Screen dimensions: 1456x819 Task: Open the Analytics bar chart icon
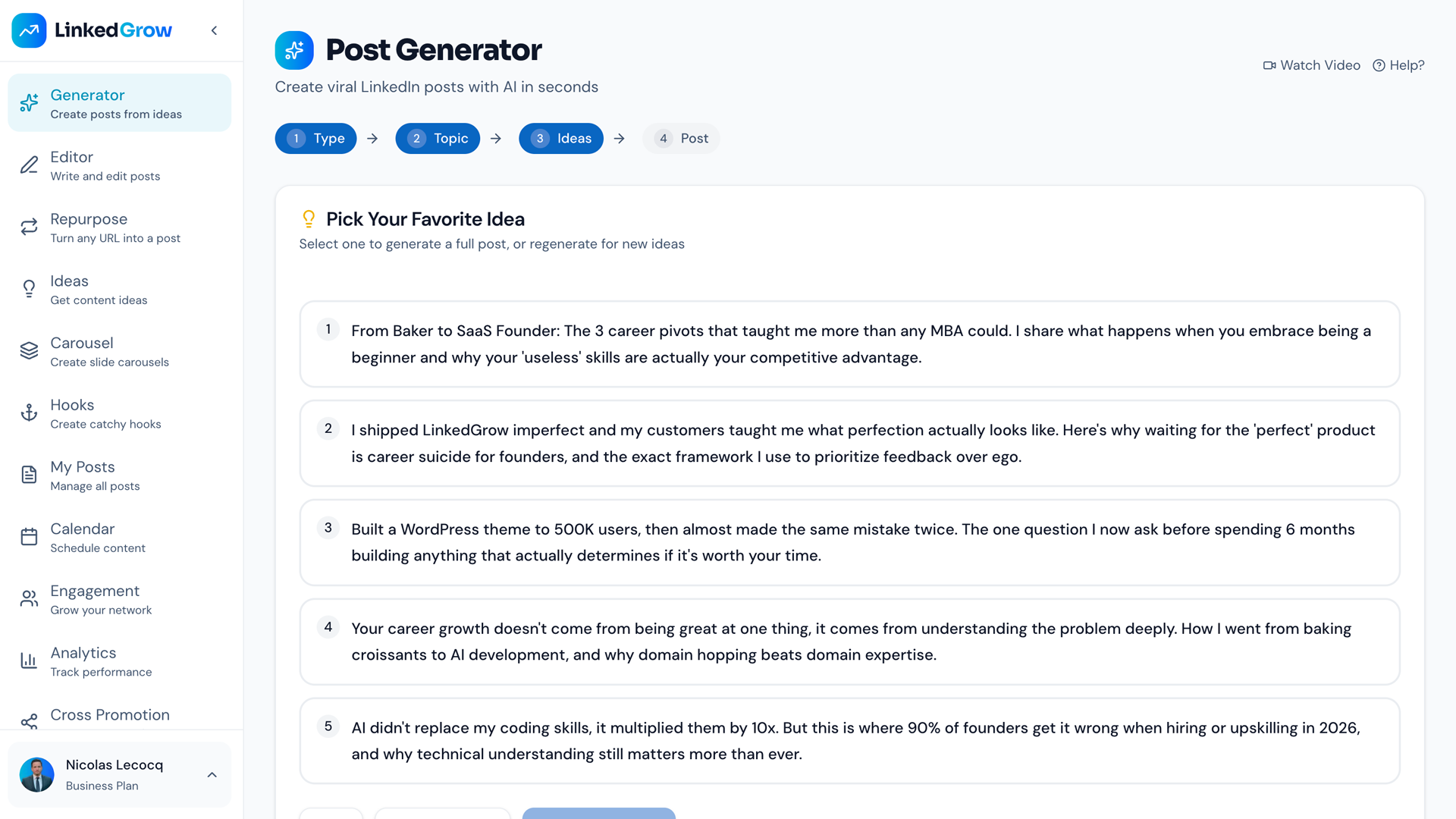(x=29, y=661)
